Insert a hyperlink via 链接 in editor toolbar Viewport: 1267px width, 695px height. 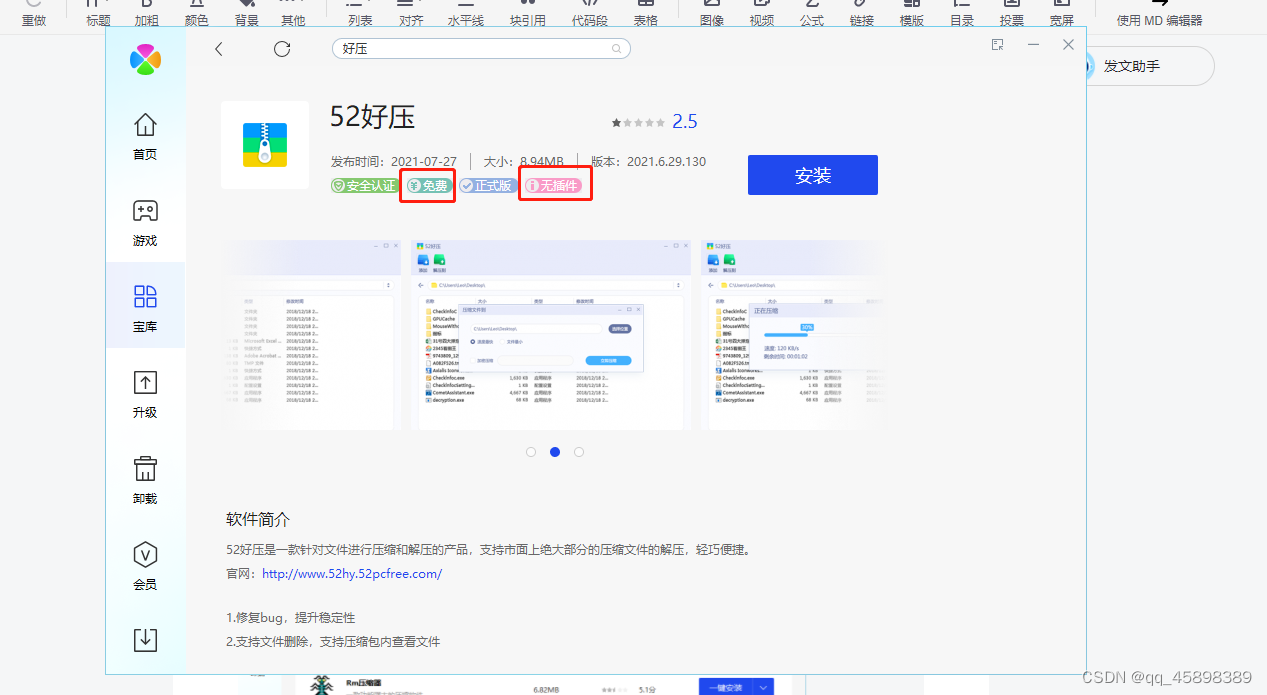point(862,14)
